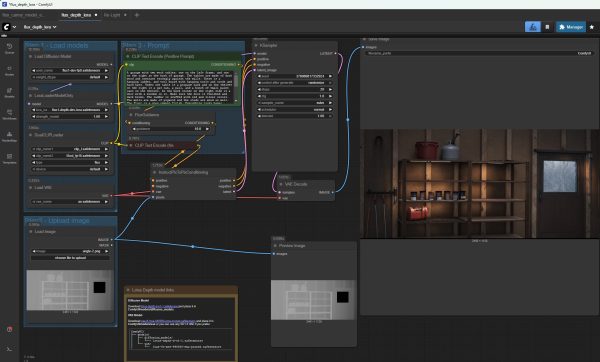
Task: Open the Manager button
Action: click(x=571, y=27)
